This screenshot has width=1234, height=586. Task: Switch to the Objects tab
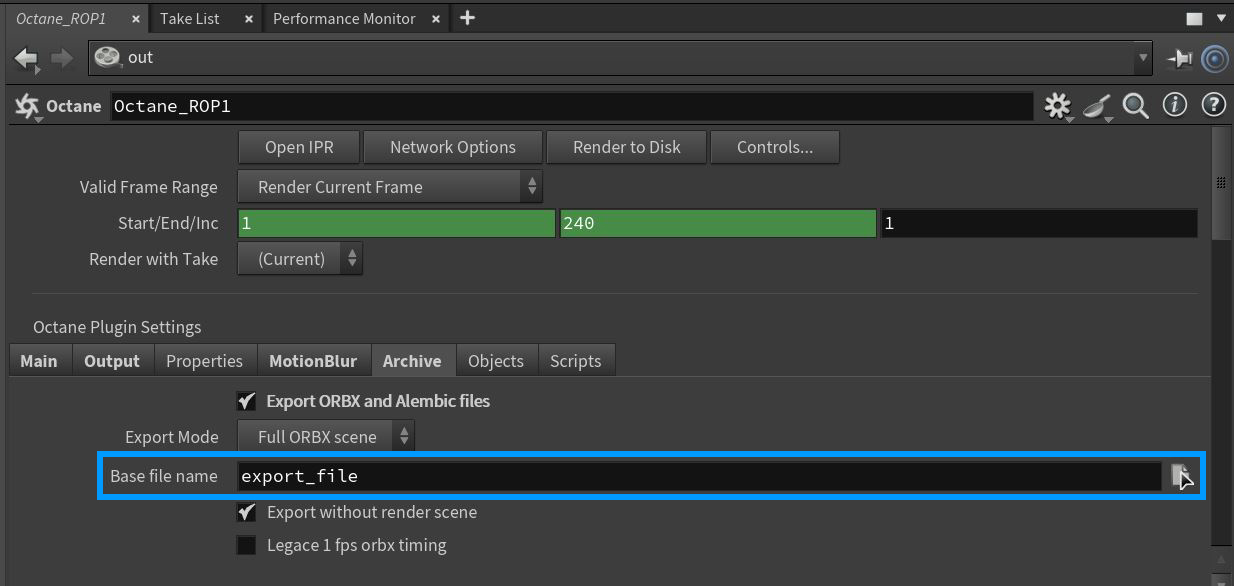(x=496, y=360)
